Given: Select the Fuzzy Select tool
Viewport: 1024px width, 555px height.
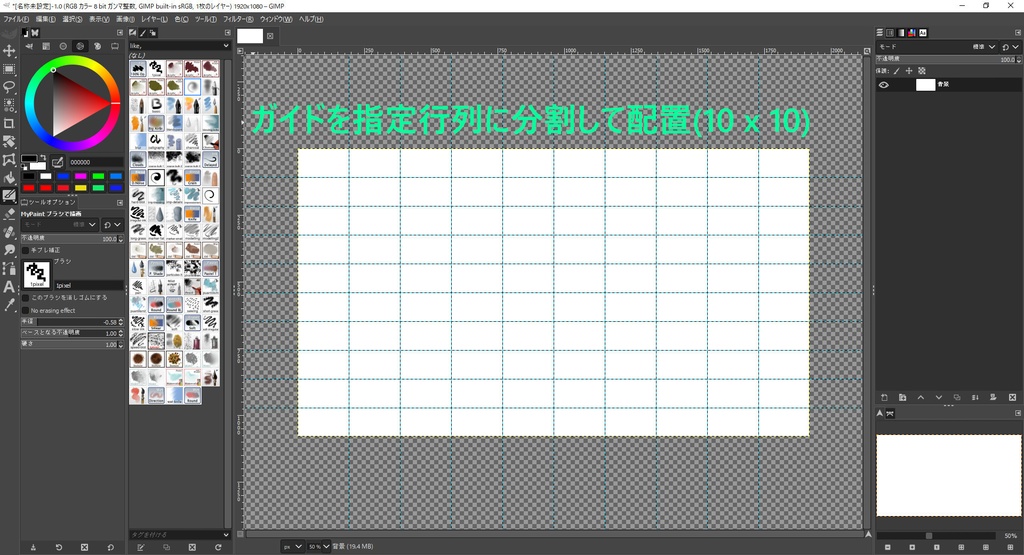Looking at the screenshot, I should pos(9,105).
